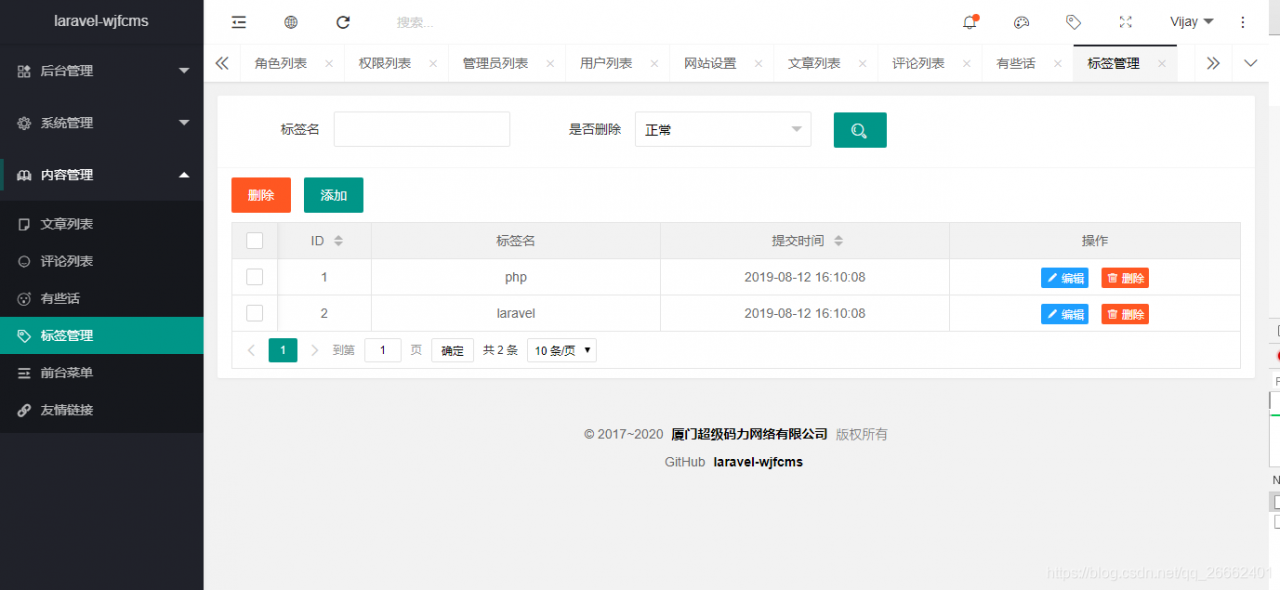The width and height of the screenshot is (1280, 590).
Task: Click the orange 删除 batch button
Action: [261, 195]
